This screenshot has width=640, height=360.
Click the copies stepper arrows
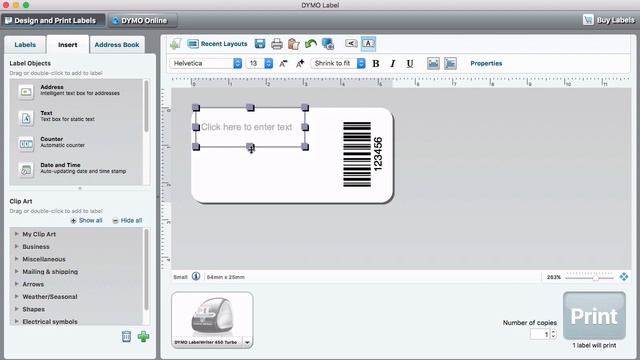(x=553, y=334)
